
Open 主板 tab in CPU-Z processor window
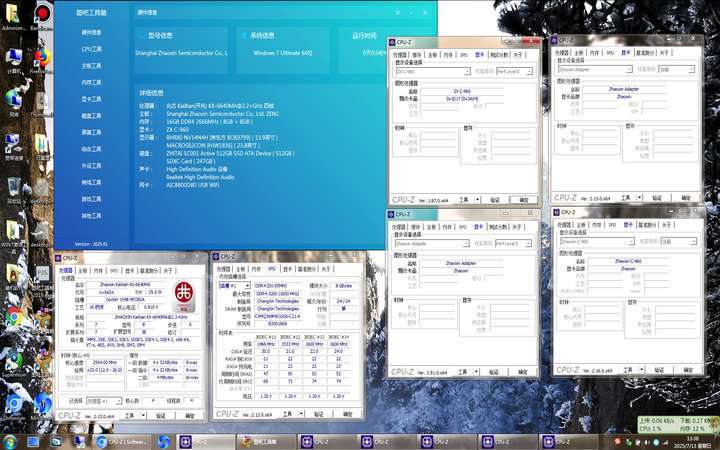pos(83,271)
